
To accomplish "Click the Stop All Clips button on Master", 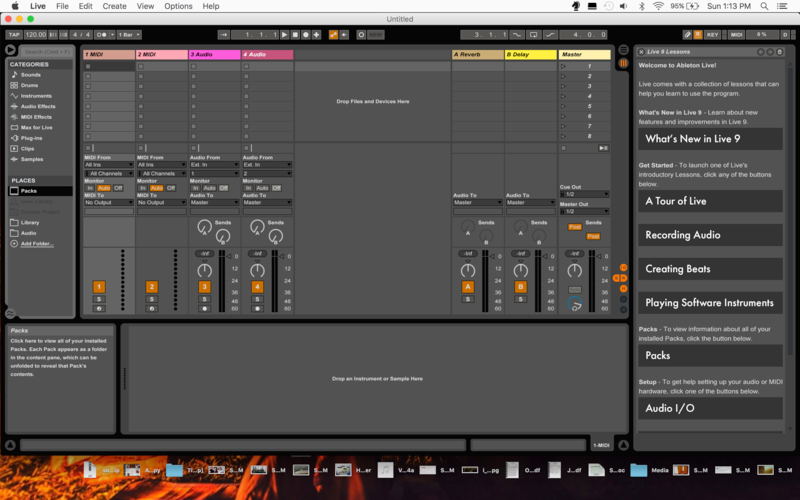I will click(563, 148).
